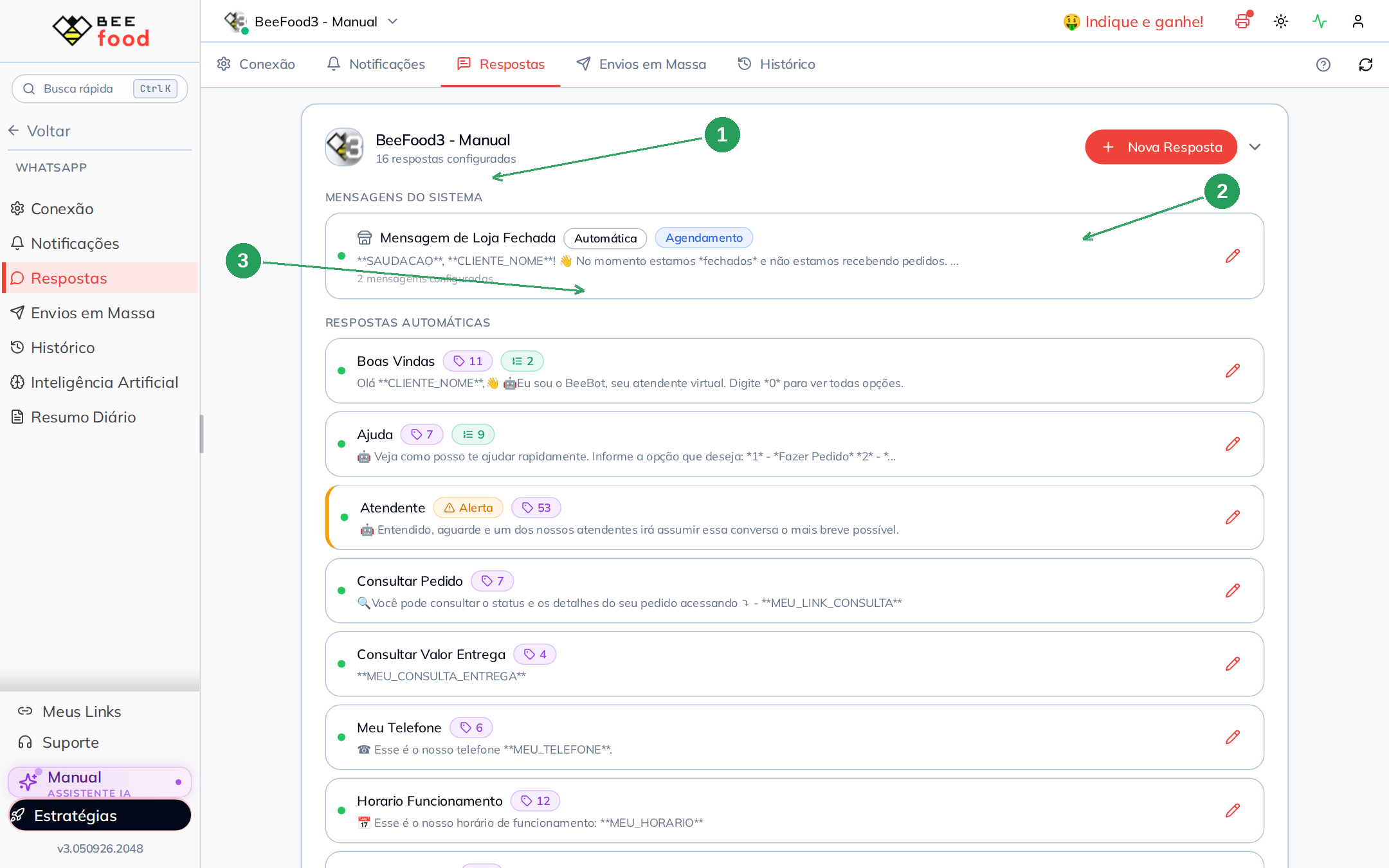Image resolution: width=1389 pixels, height=868 pixels.
Task: Click the Boas Vindas tag count 11 badge
Action: (x=468, y=361)
